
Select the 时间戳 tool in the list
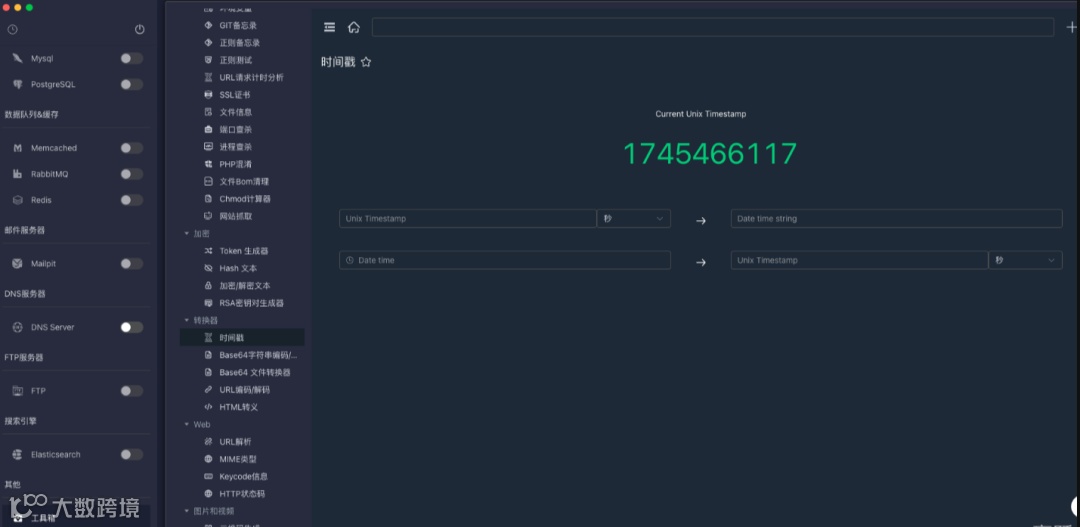242,338
